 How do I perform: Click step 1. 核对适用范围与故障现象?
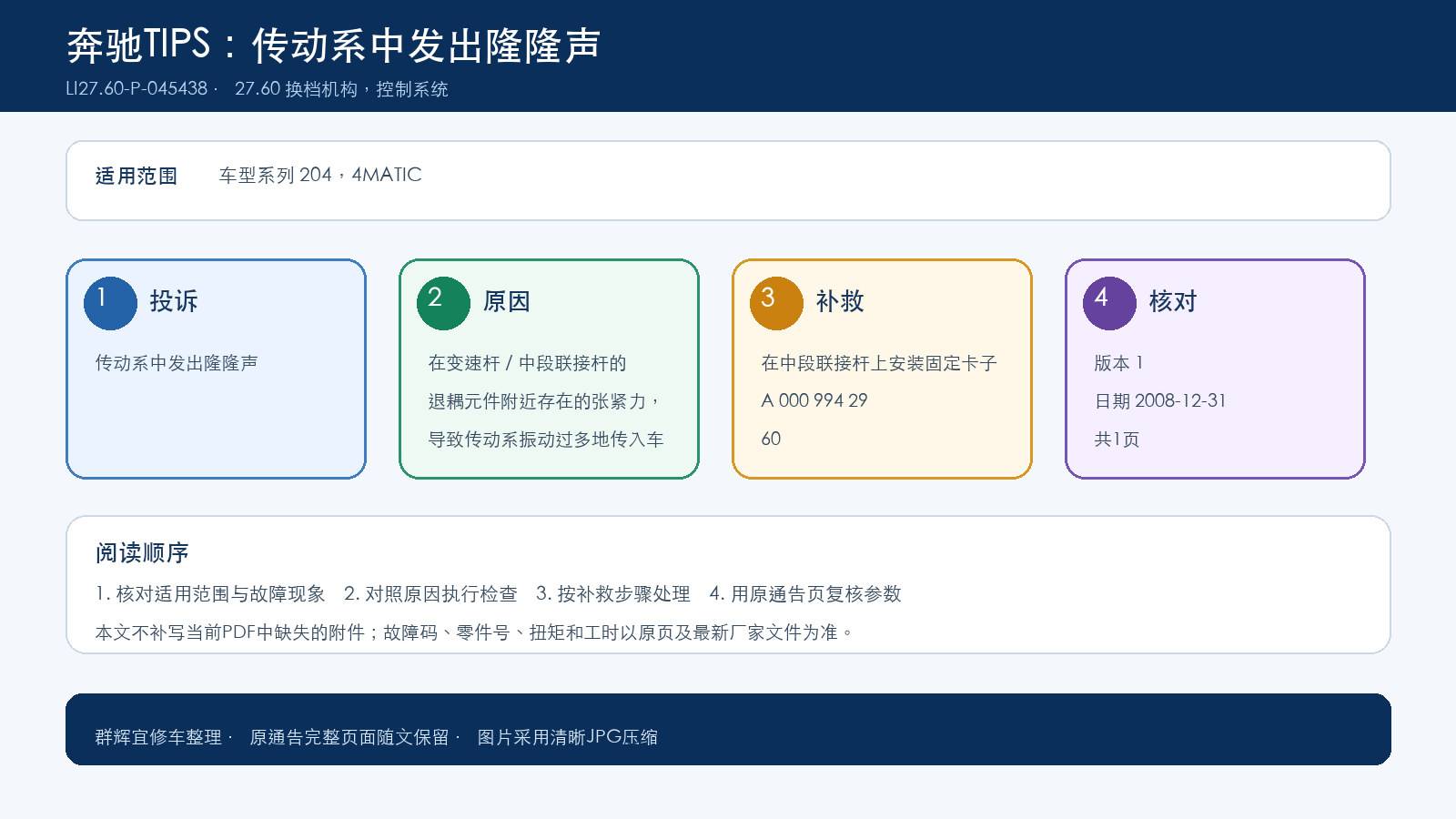tap(210, 594)
